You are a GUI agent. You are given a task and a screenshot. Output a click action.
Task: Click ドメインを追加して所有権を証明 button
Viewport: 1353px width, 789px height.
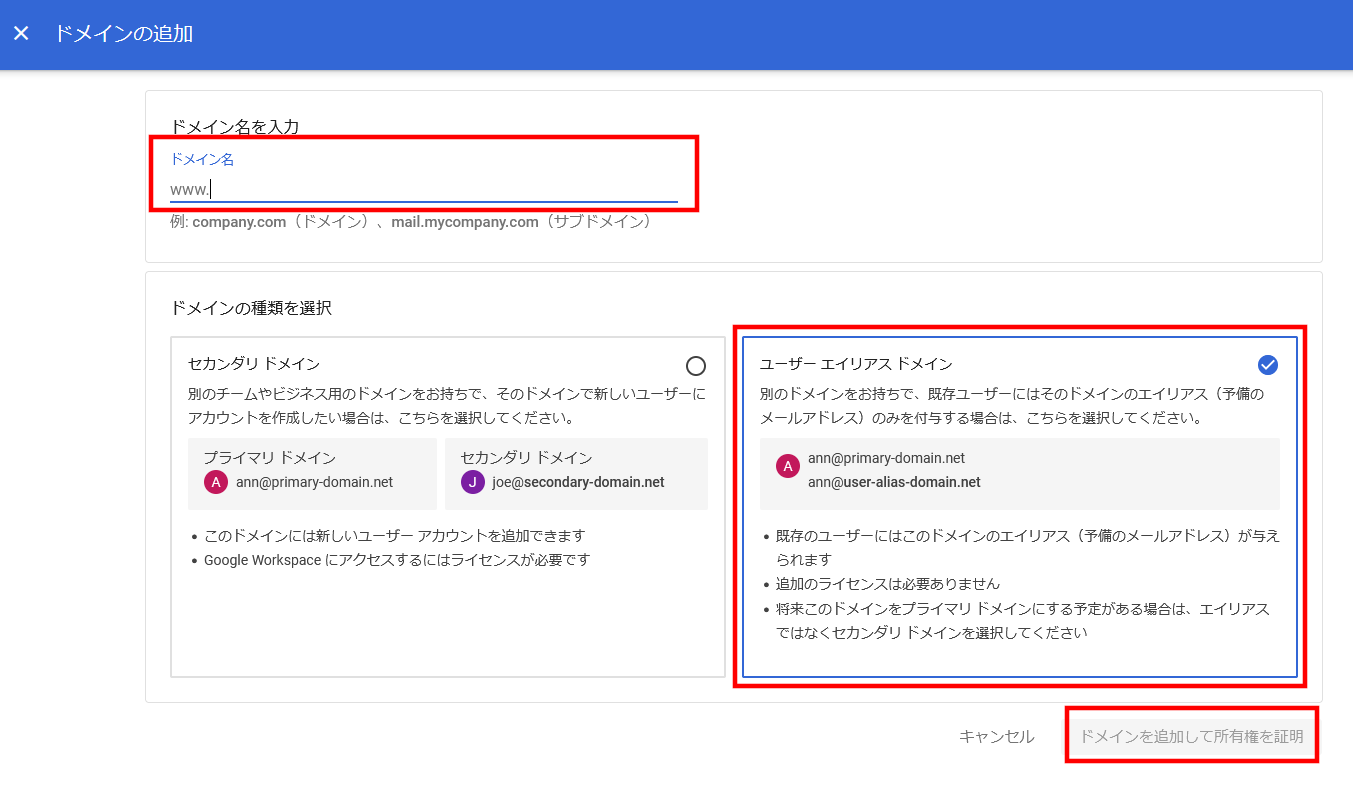click(x=1190, y=737)
